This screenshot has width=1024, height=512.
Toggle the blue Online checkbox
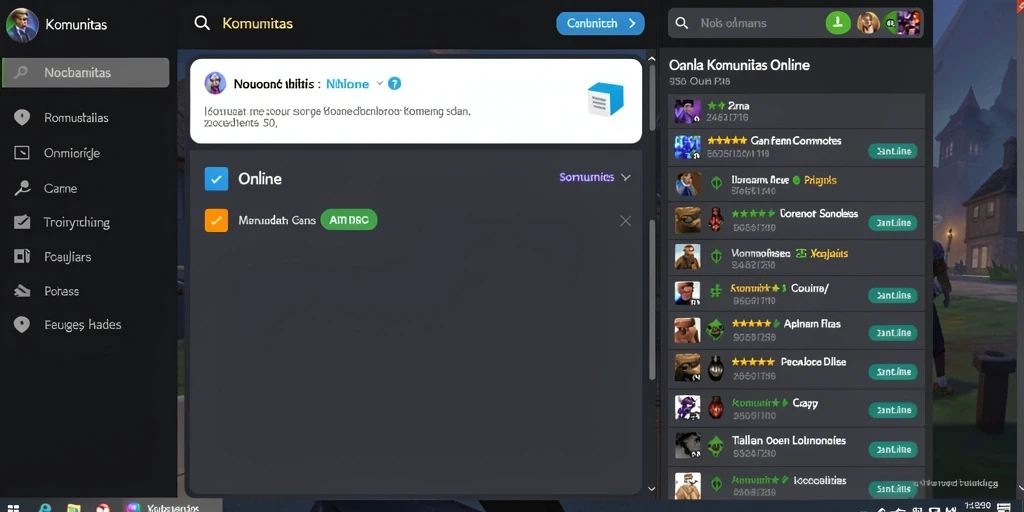click(x=216, y=178)
